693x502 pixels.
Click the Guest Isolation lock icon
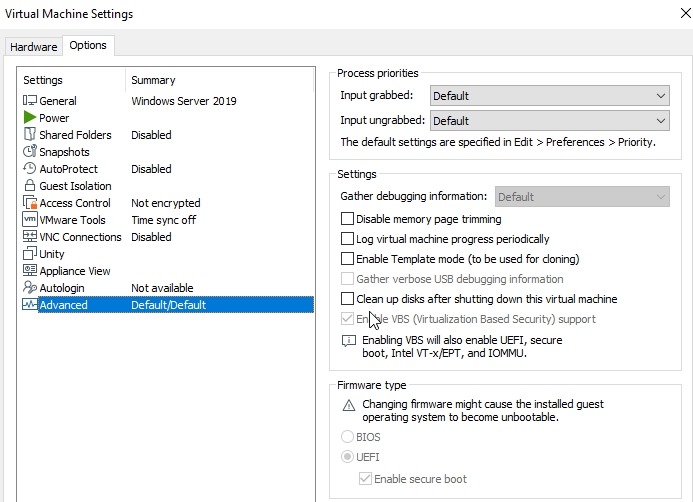click(30, 186)
